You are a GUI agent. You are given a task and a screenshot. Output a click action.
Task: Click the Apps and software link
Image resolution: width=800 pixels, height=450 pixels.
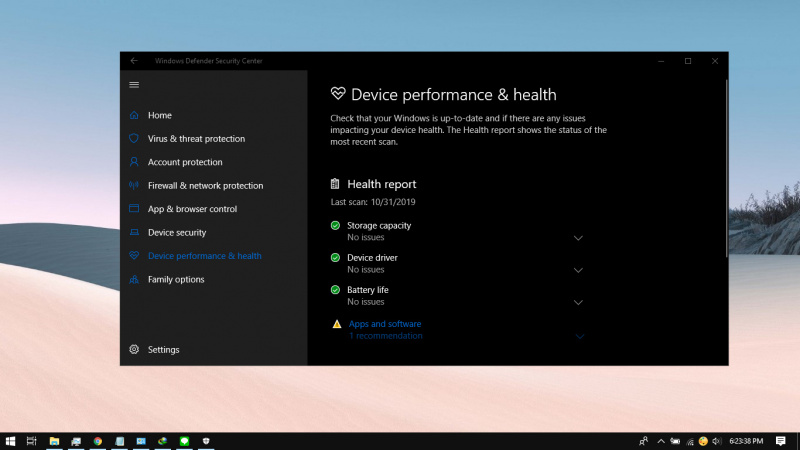tap(385, 323)
